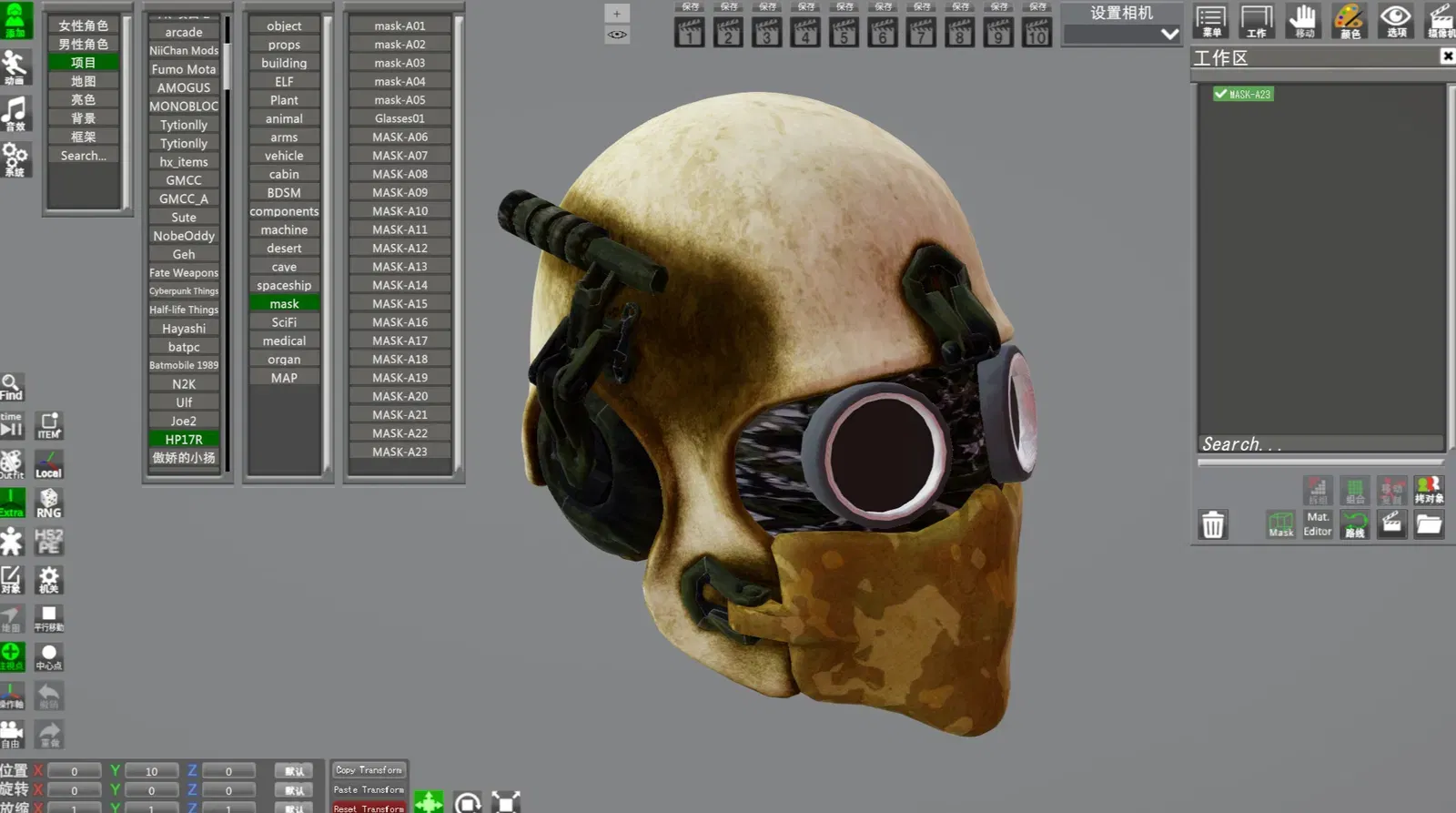Switch Local axis mode icon
The width and height of the screenshot is (1456, 813).
(49, 464)
